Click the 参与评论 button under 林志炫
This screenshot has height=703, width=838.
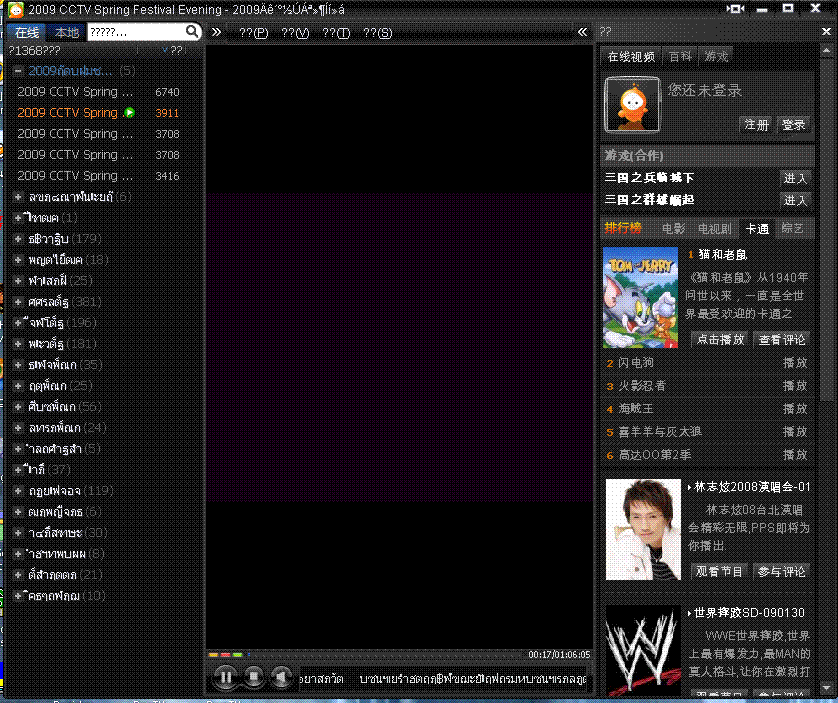coord(781,572)
